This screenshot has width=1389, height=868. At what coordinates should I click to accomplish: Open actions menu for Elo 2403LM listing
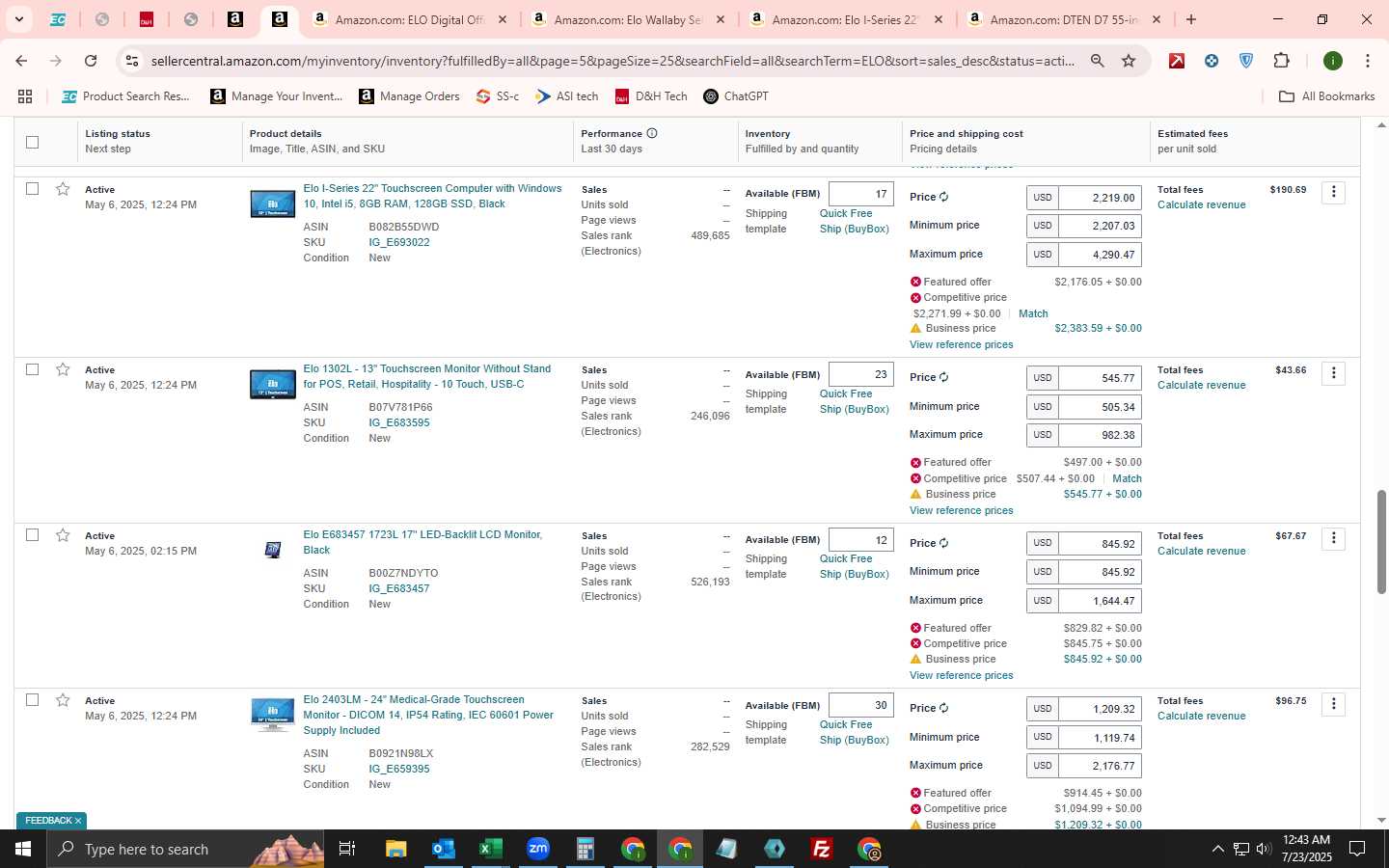[x=1334, y=703]
